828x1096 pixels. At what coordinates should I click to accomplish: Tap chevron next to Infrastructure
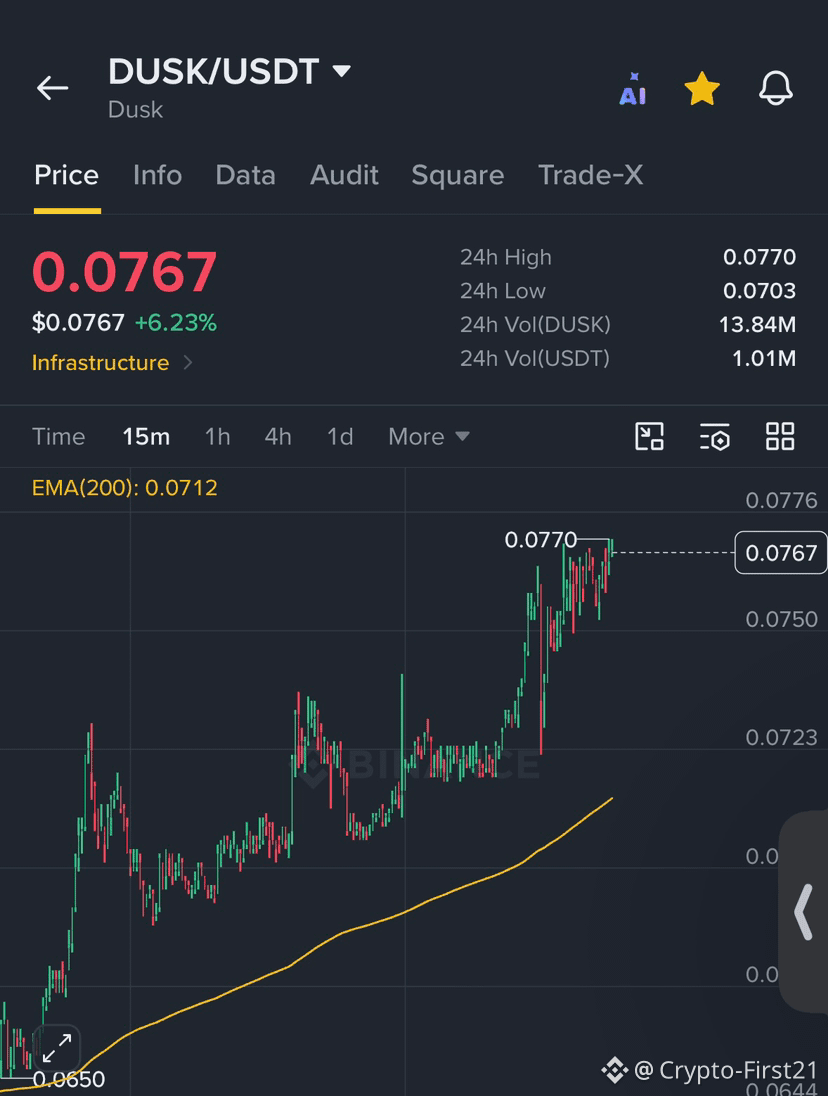pos(187,363)
